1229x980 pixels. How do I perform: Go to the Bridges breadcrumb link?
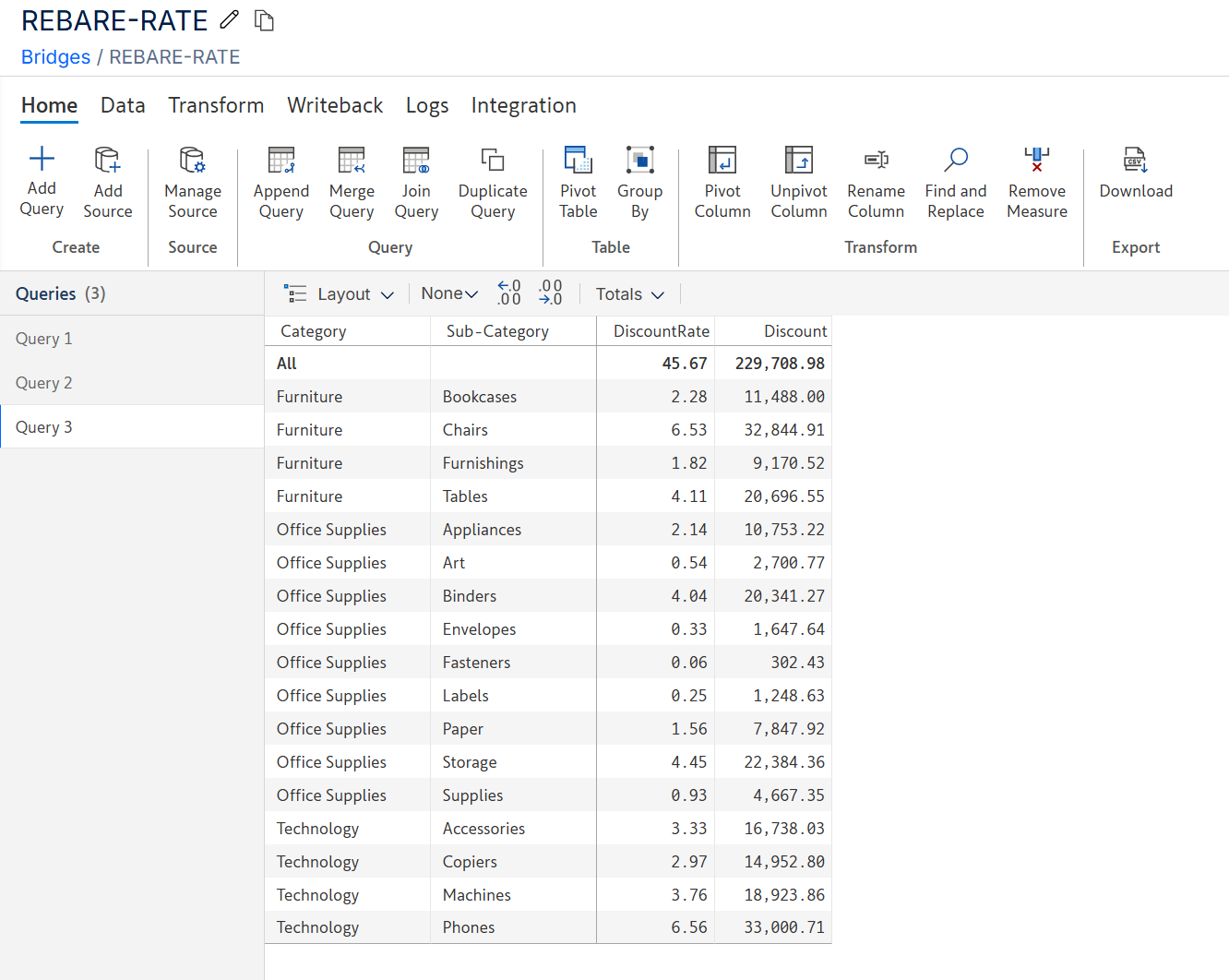(55, 57)
